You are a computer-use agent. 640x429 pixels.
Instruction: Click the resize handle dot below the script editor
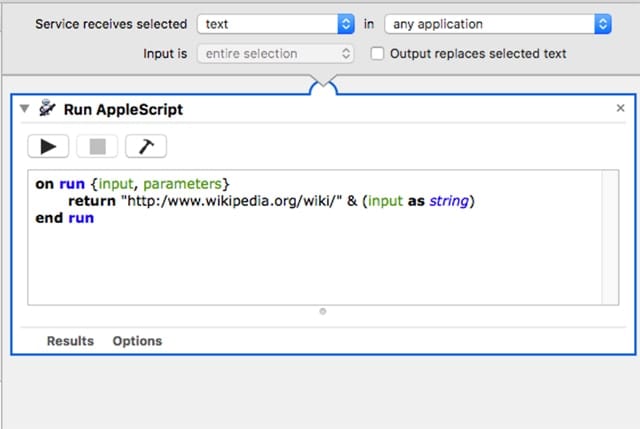click(322, 311)
